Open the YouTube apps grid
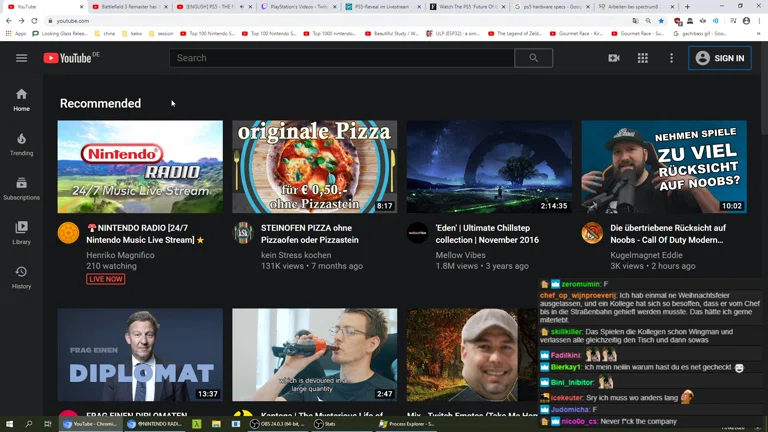 (642, 58)
